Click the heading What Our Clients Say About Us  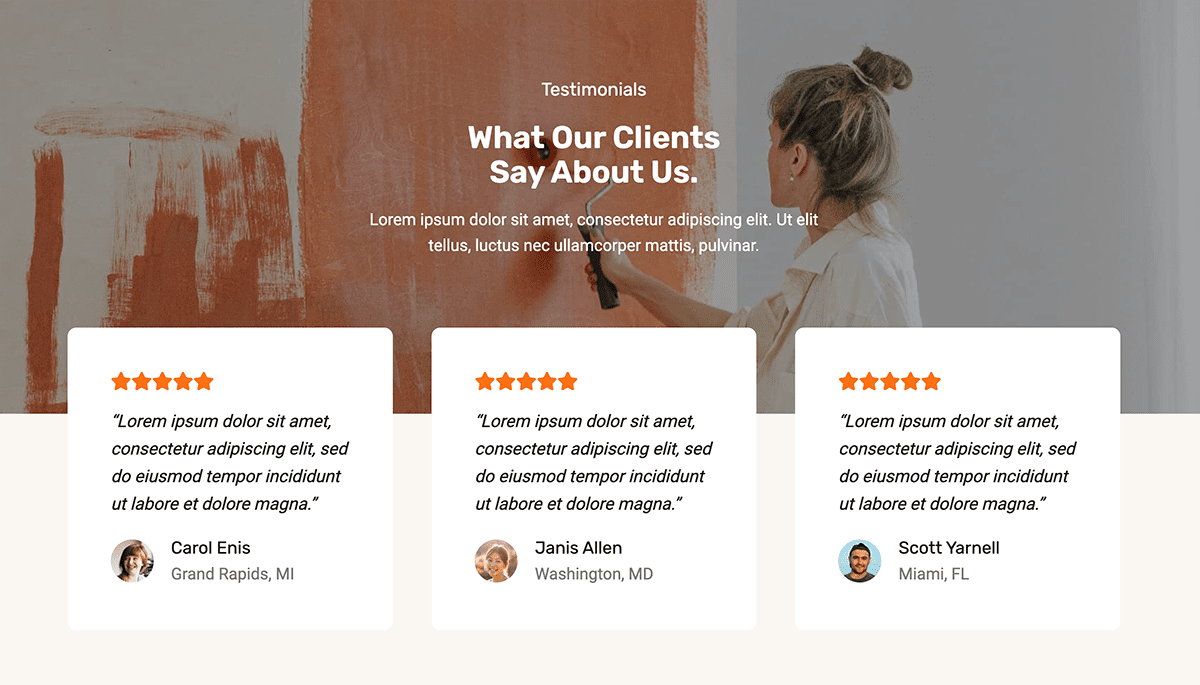click(594, 154)
